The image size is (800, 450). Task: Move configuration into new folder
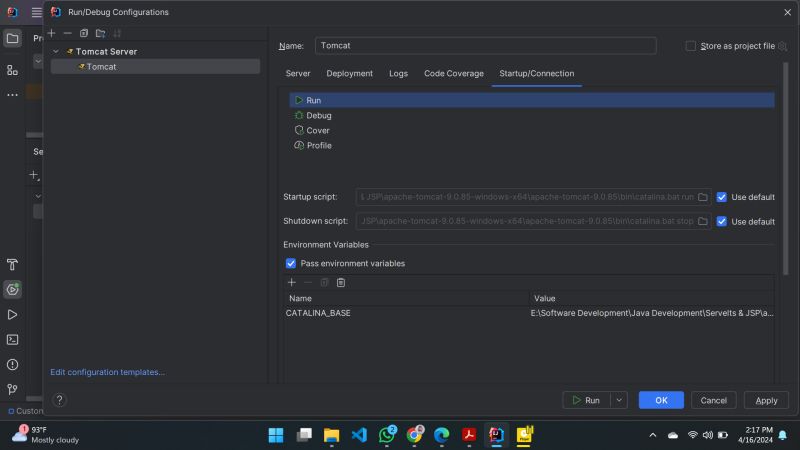click(101, 33)
